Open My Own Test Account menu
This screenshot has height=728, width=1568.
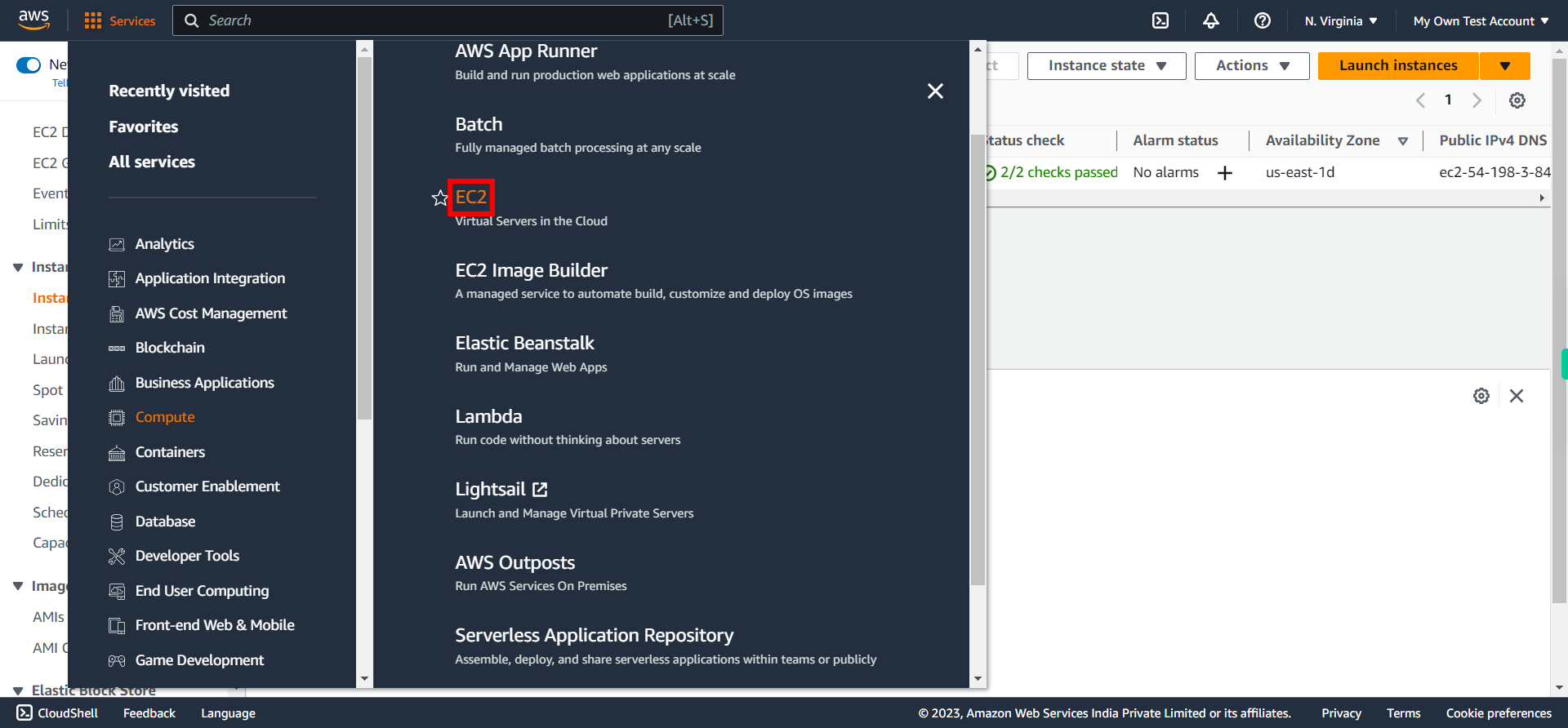tap(1481, 21)
